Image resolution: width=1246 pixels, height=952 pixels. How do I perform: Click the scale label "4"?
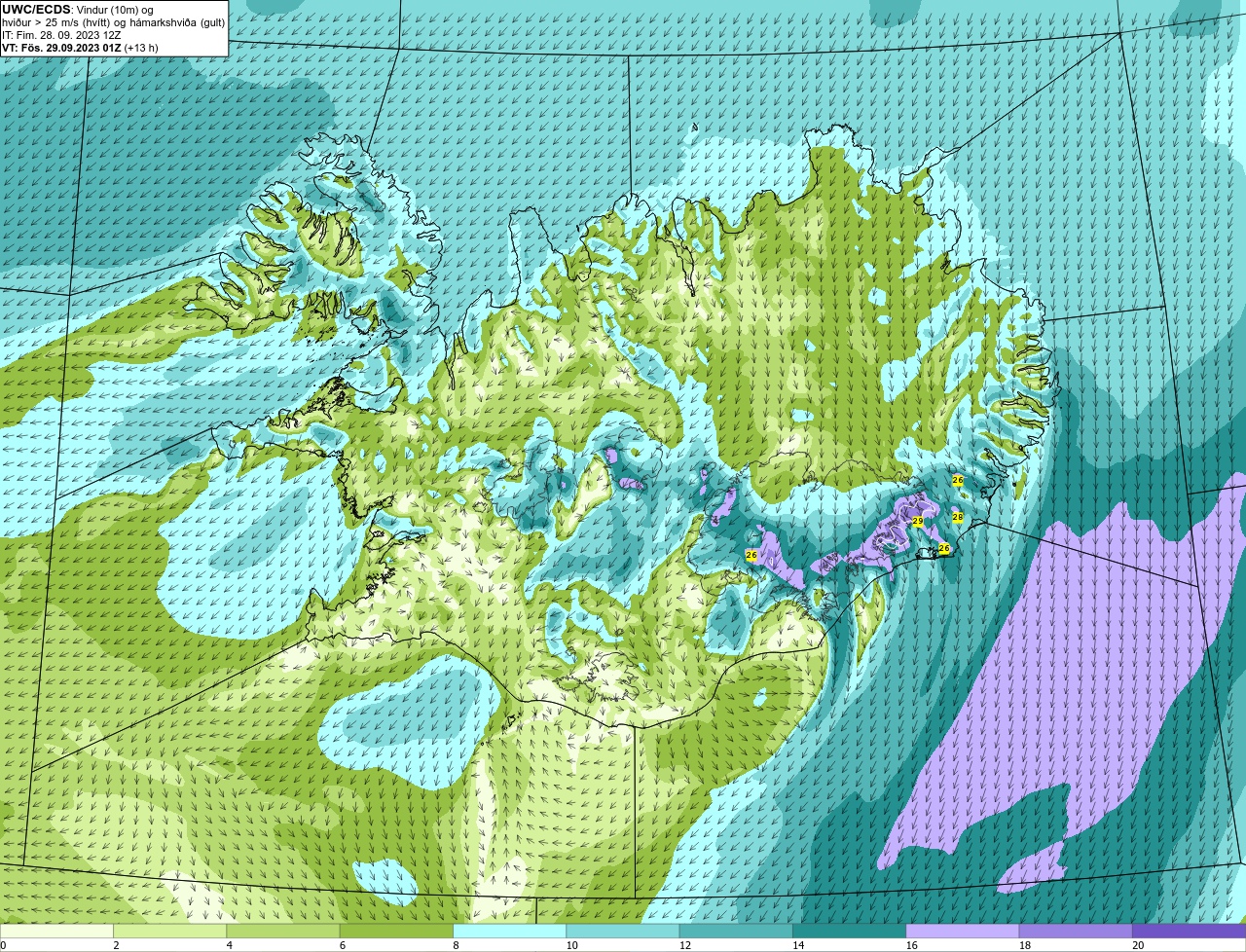click(230, 945)
